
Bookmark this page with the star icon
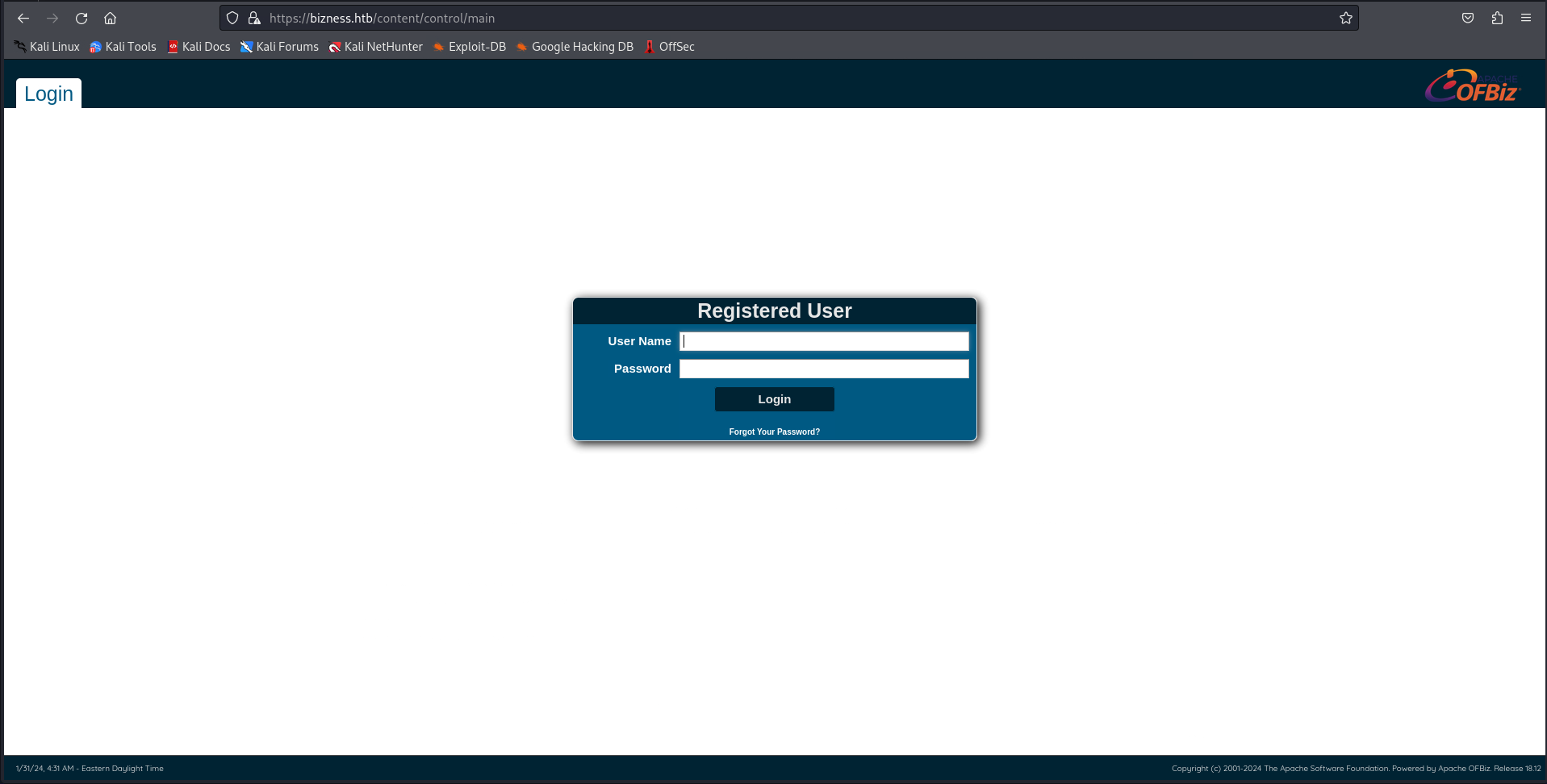click(x=1346, y=18)
